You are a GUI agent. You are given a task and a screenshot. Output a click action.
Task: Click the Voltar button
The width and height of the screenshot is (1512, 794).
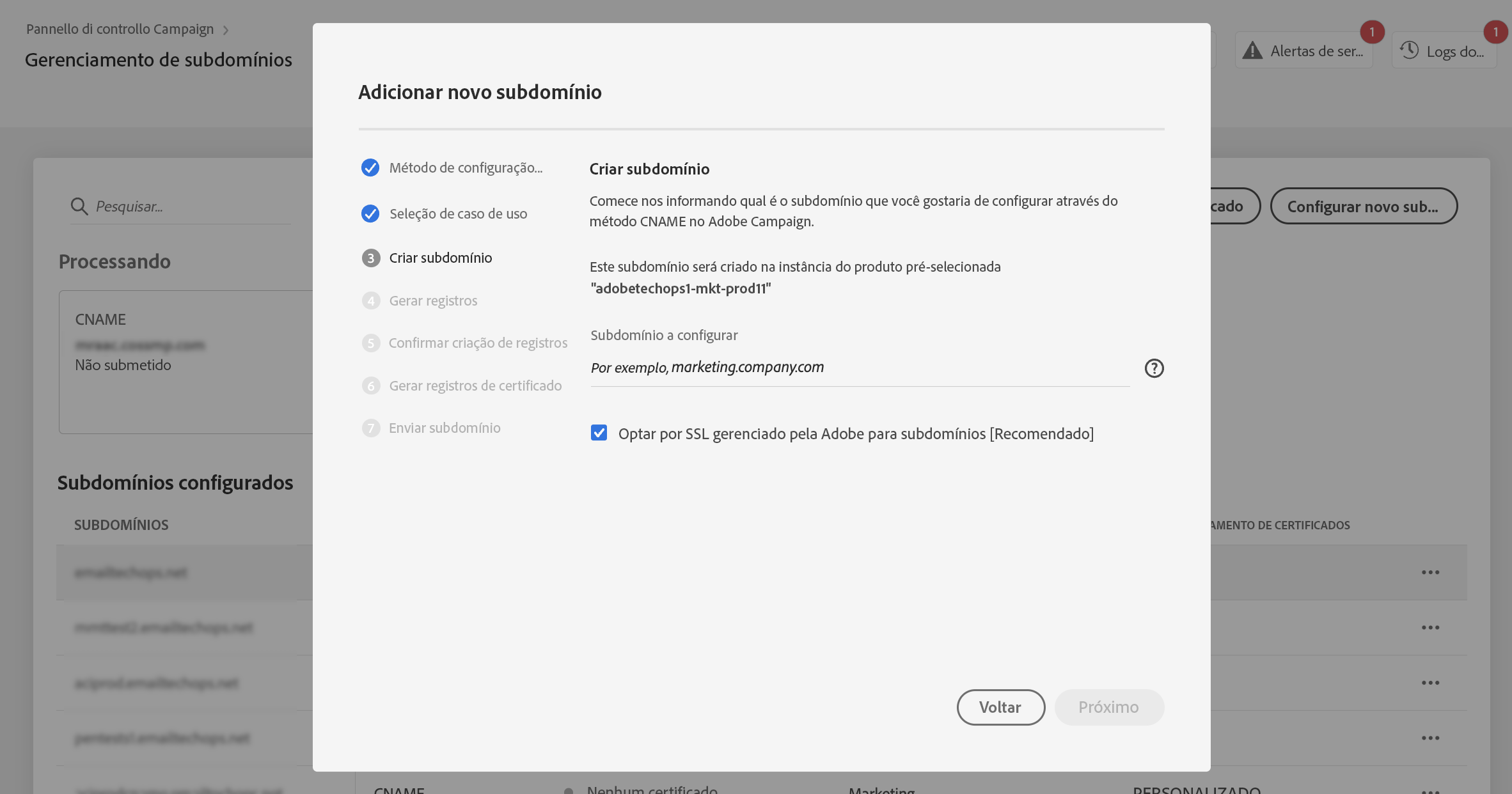pos(1000,707)
